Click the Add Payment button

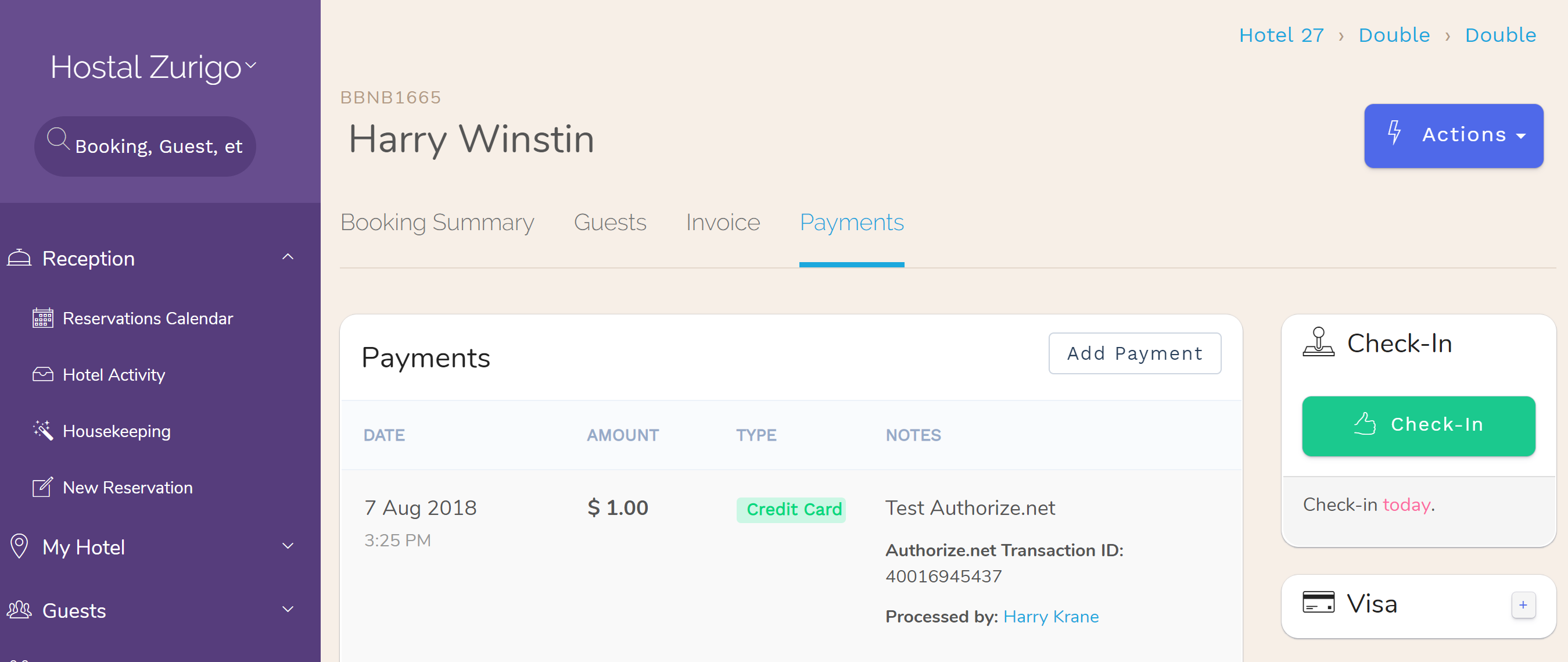coord(1135,353)
